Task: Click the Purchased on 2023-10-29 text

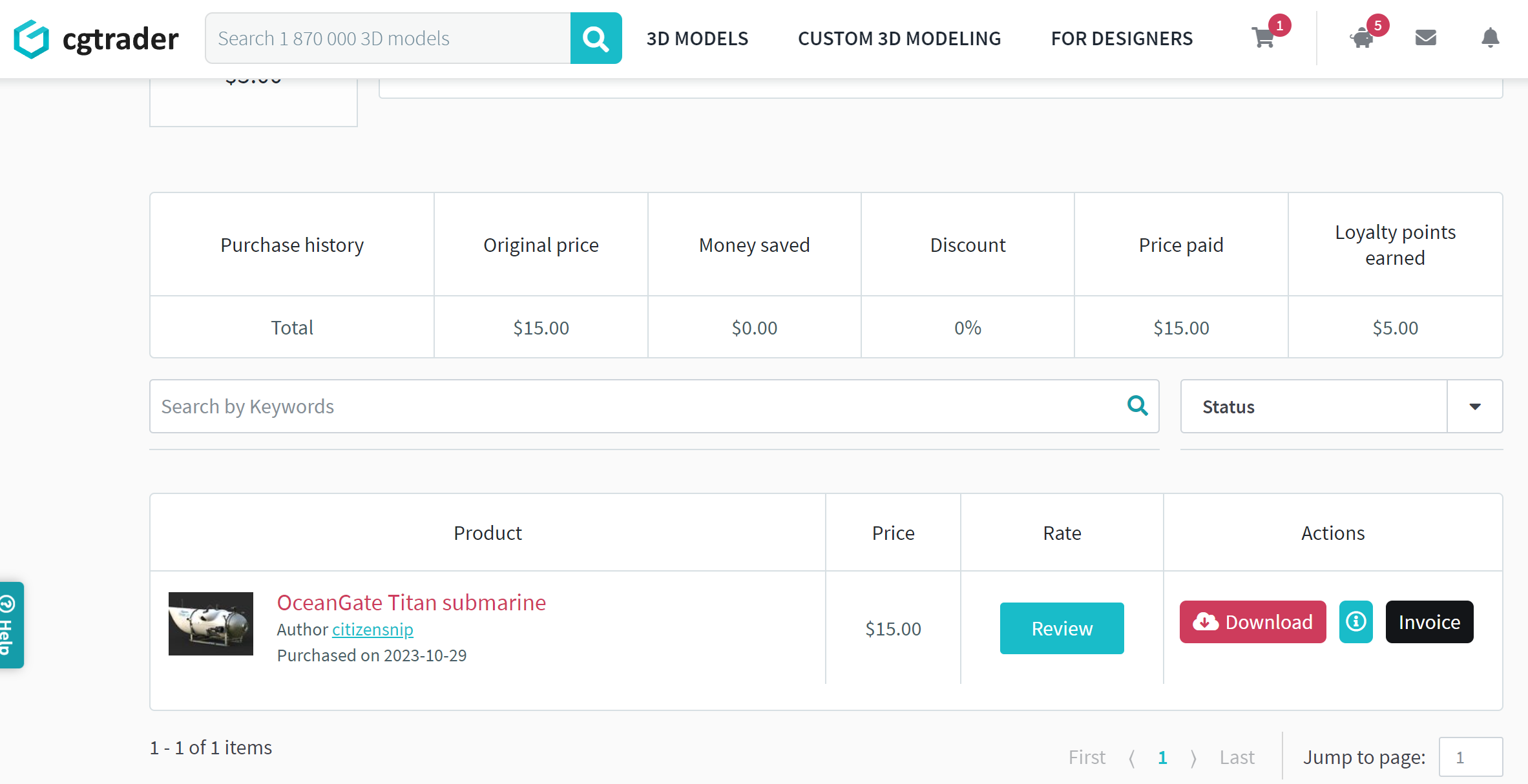Action: (372, 655)
